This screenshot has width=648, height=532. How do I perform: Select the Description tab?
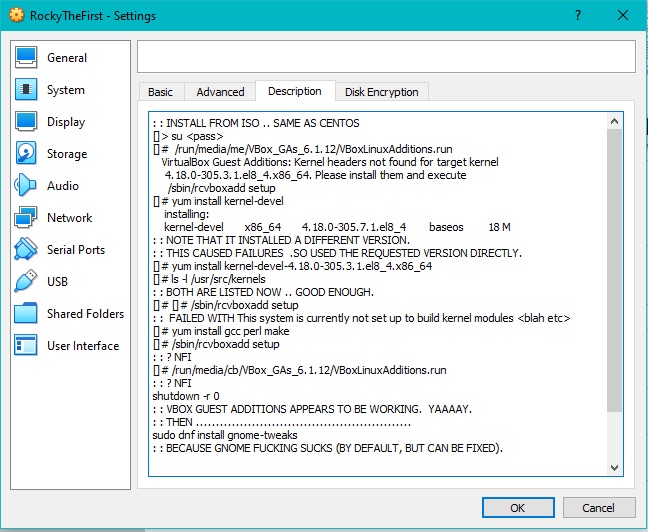[x=295, y=91]
